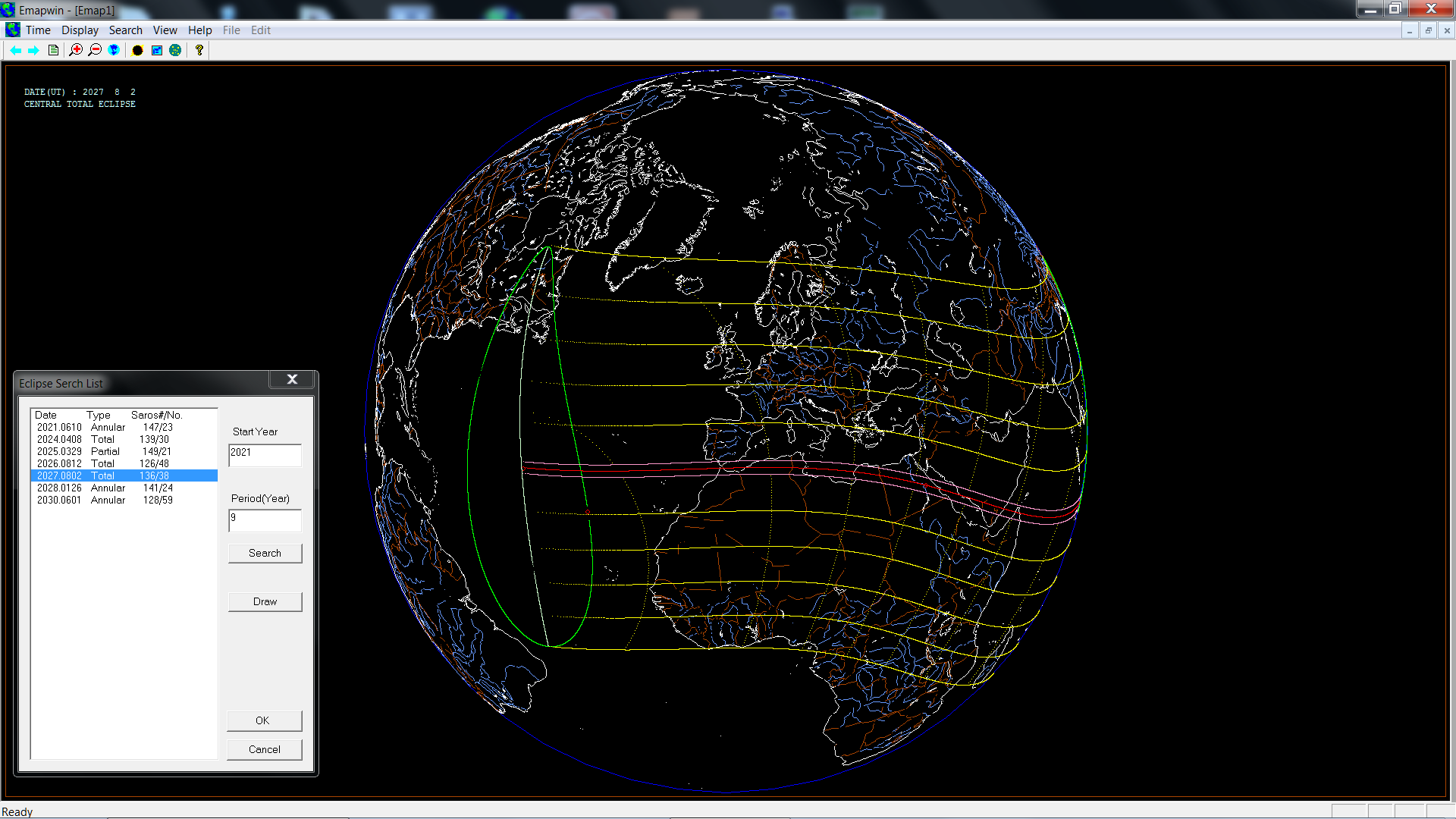Click Cancel in Eclipse Serch List dialog
Image resolution: width=1456 pixels, height=819 pixels.
pyautogui.click(x=265, y=749)
